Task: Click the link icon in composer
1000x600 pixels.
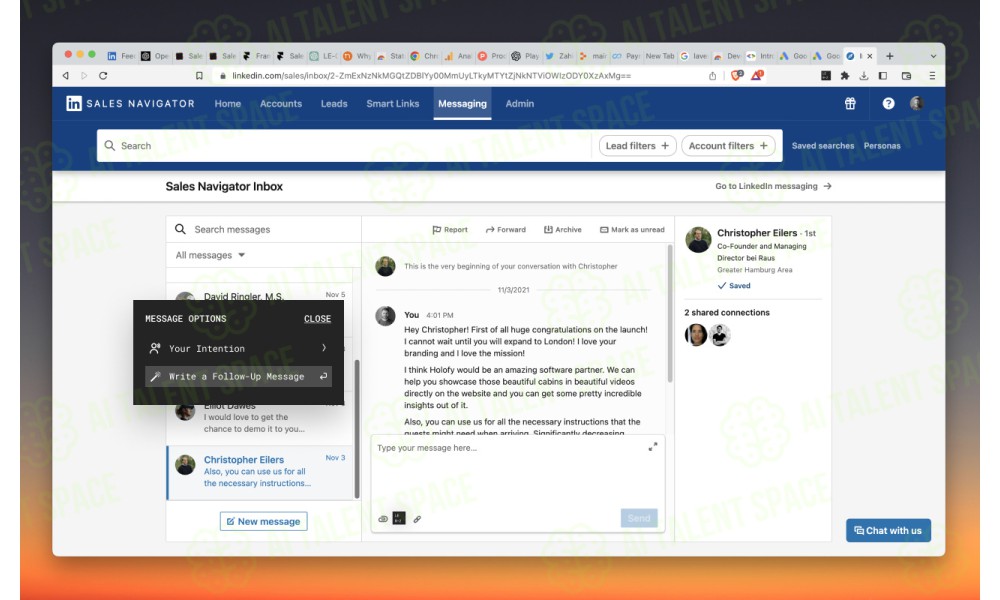Action: point(417,519)
